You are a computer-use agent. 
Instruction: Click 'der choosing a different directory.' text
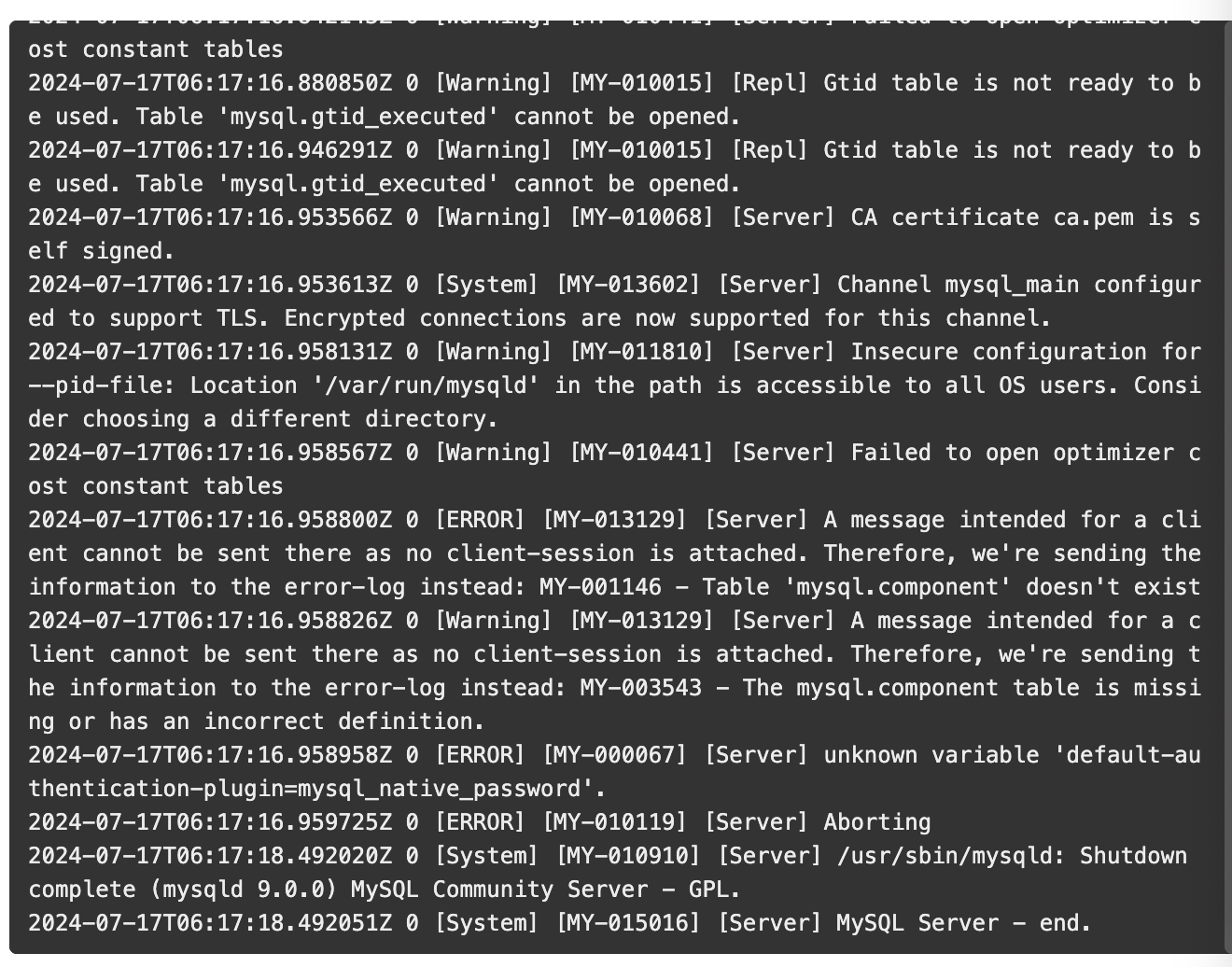pos(263,419)
